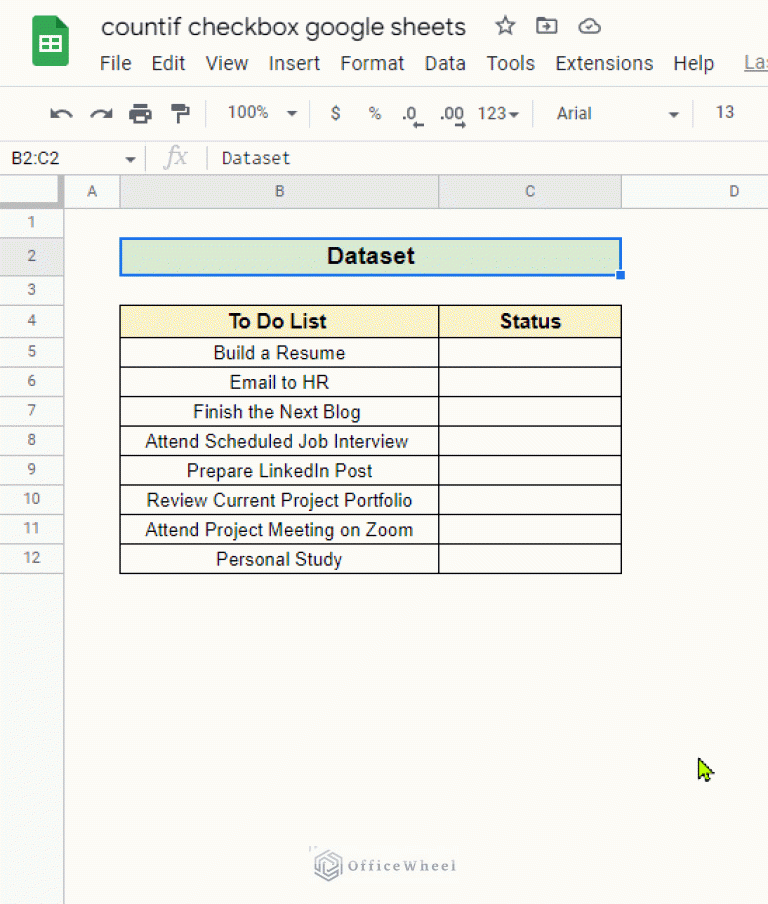Image resolution: width=768 pixels, height=904 pixels.
Task: Apply percent format button
Action: coord(375,114)
